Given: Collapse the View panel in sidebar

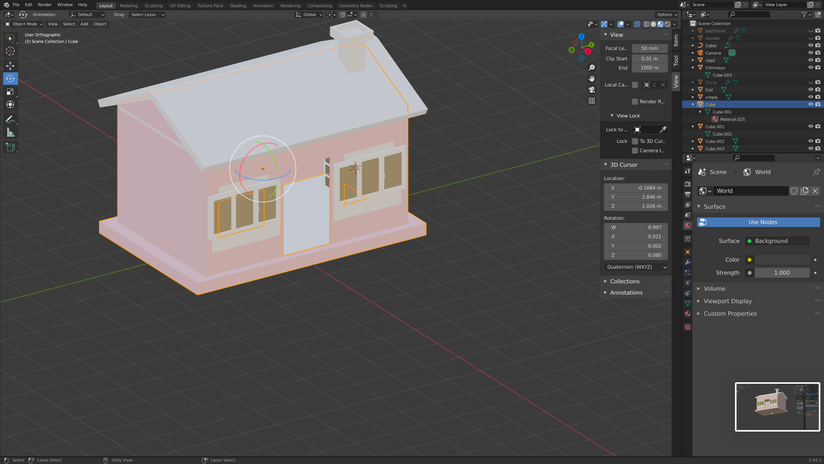Looking at the screenshot, I should coord(605,35).
